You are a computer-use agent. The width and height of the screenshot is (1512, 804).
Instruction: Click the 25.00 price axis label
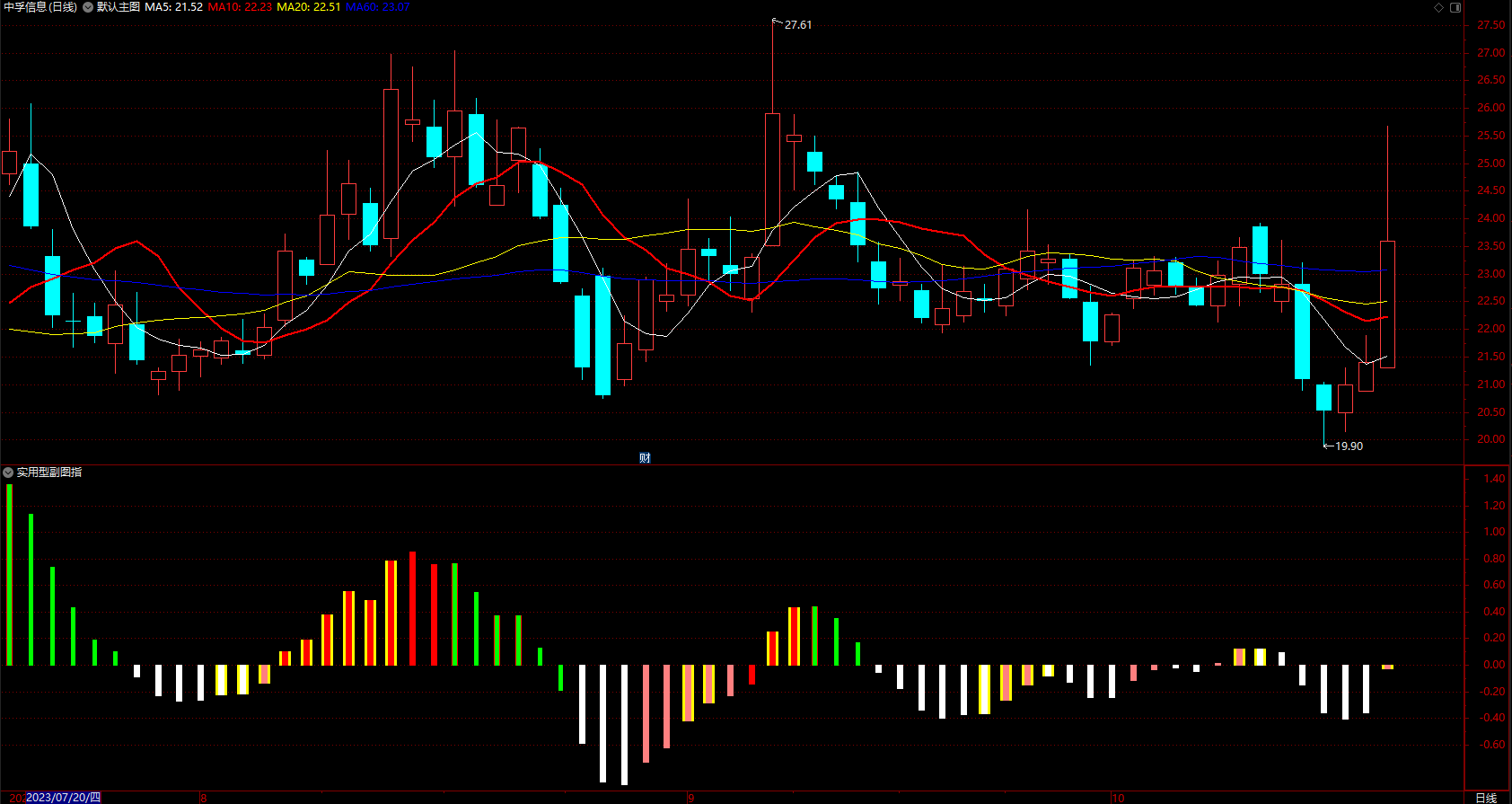point(1490,163)
